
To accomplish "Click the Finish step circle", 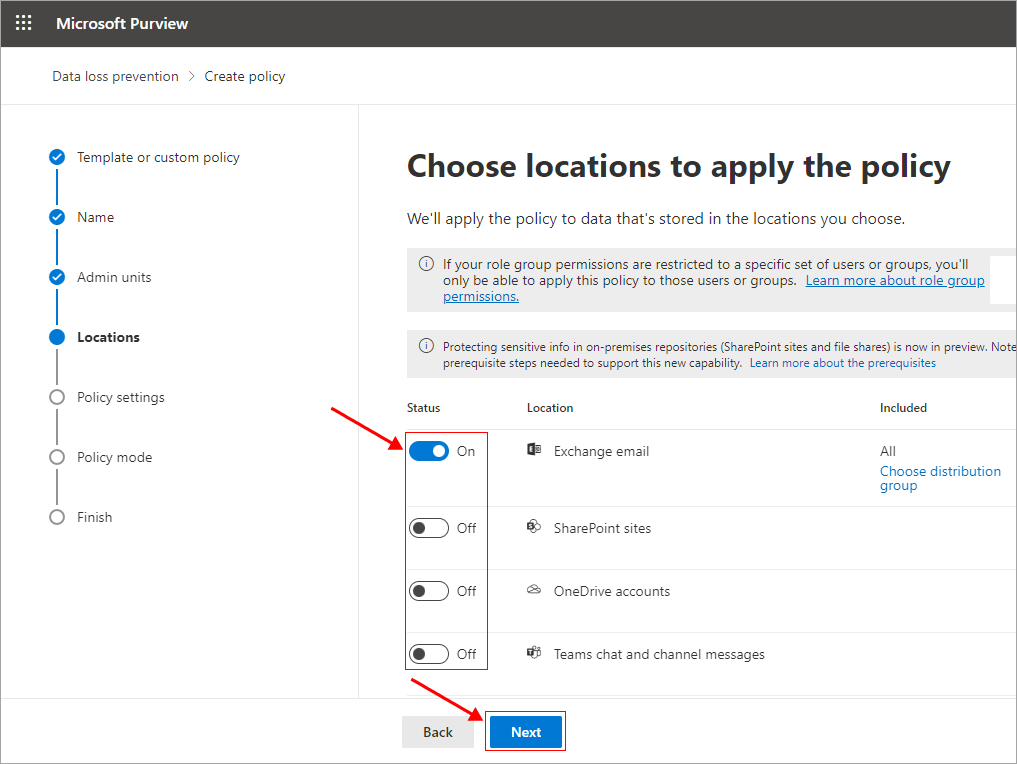I will (57, 517).
